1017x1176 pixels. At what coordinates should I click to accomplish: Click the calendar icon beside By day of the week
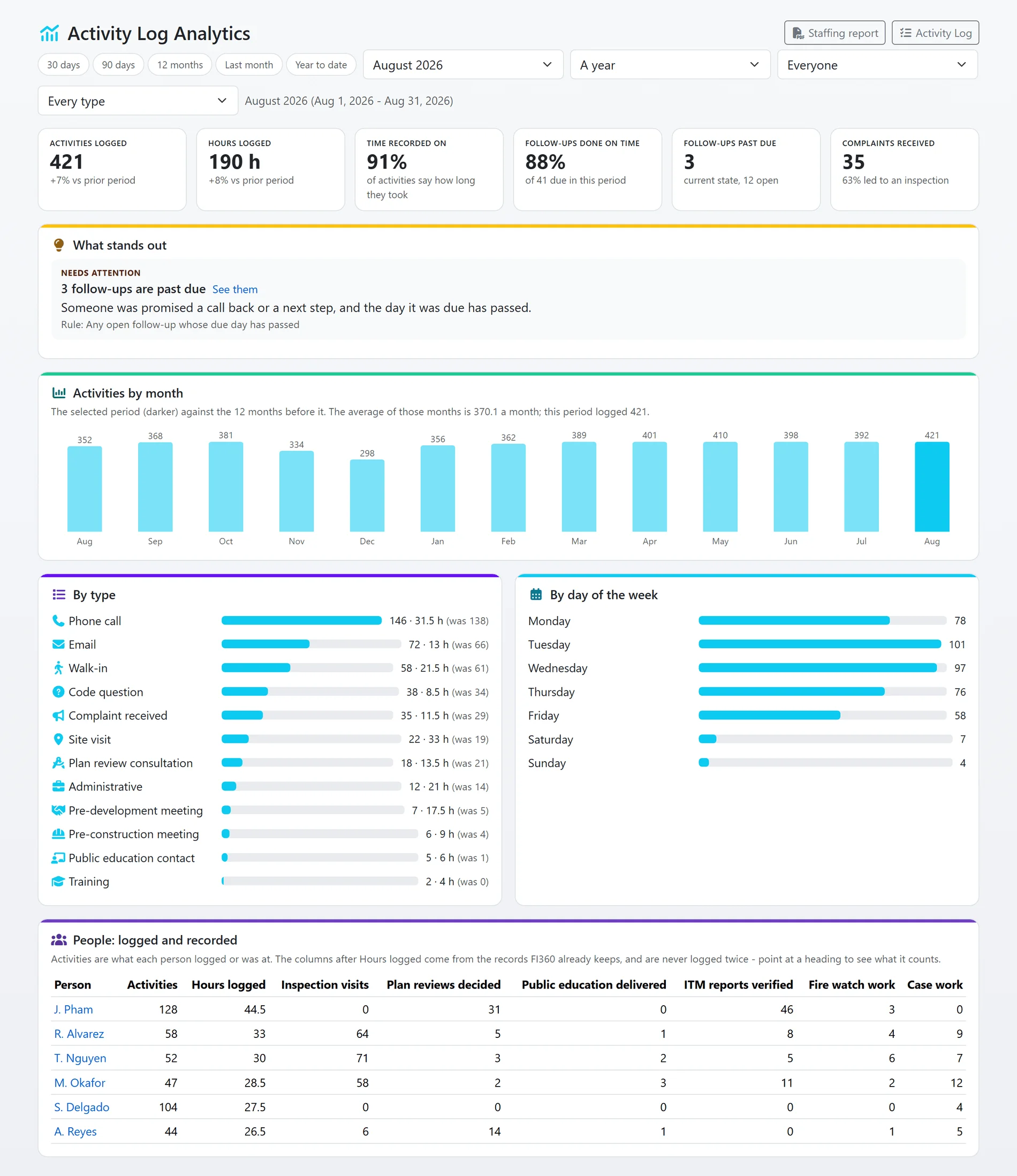pyautogui.click(x=536, y=594)
